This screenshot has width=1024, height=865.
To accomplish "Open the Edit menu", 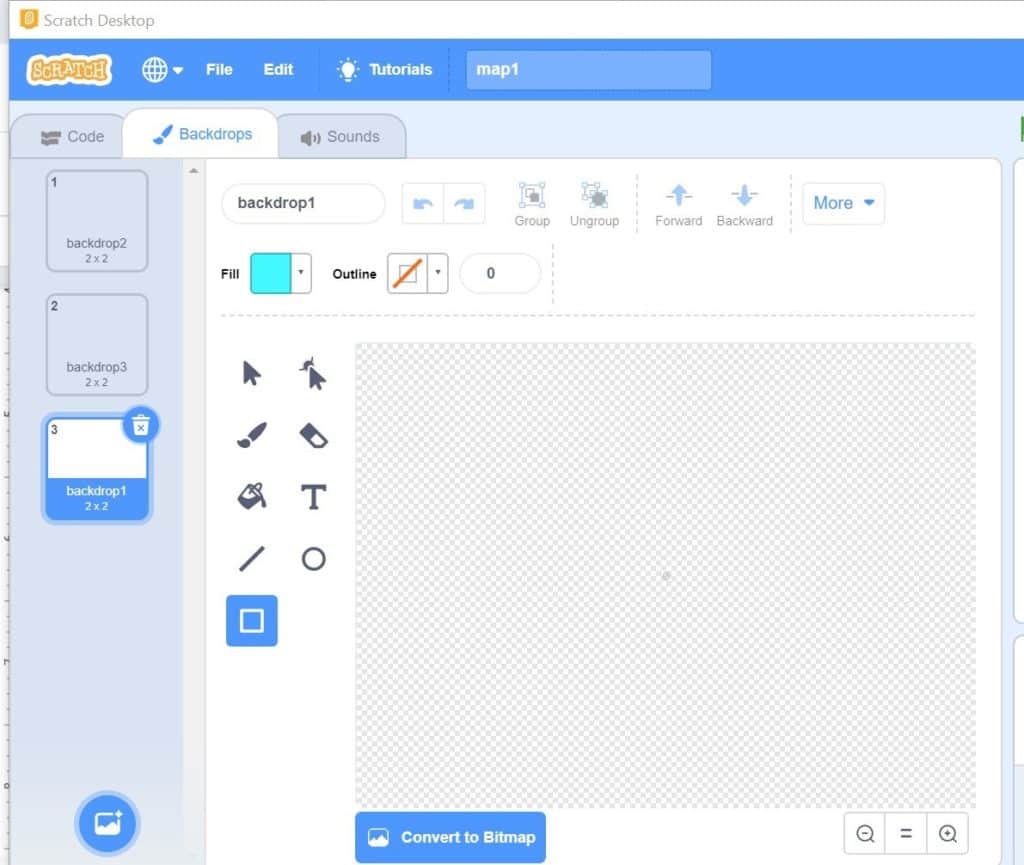I will point(278,69).
